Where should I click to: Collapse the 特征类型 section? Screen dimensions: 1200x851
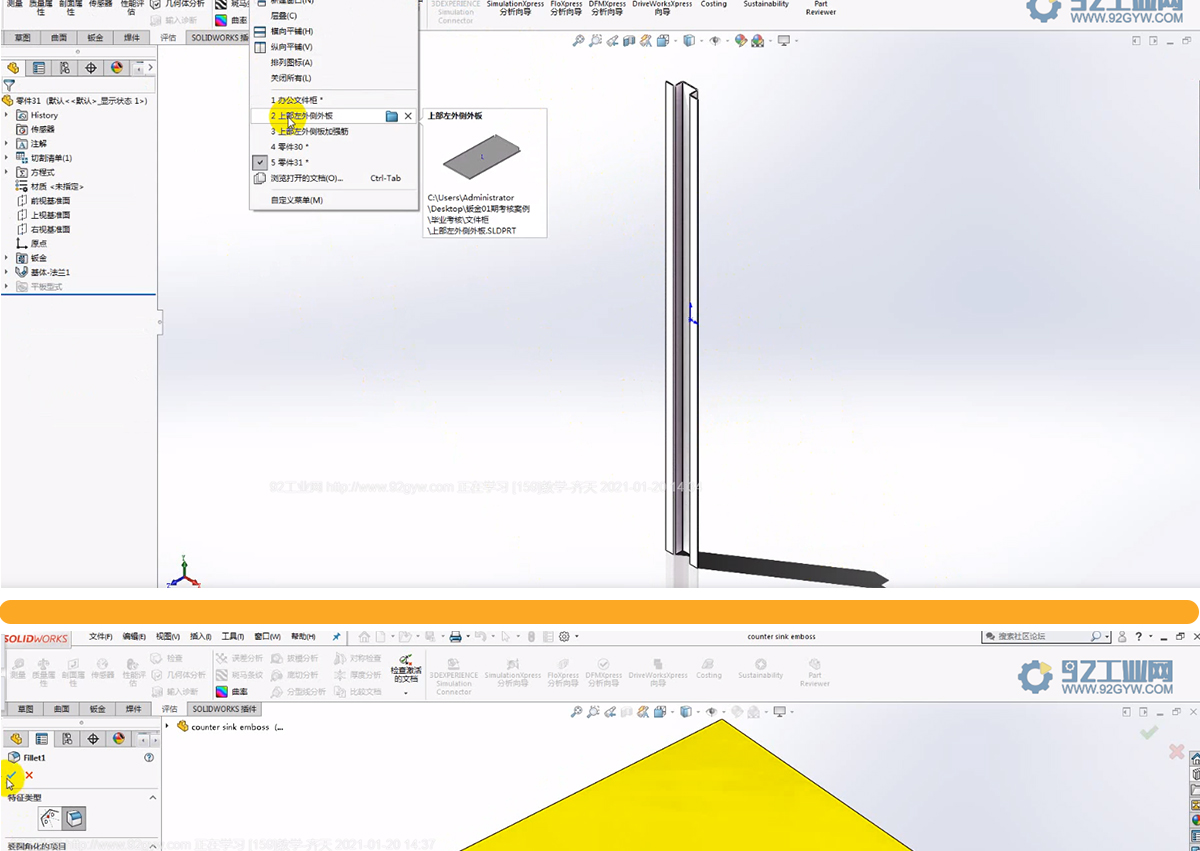pyautogui.click(x=153, y=797)
